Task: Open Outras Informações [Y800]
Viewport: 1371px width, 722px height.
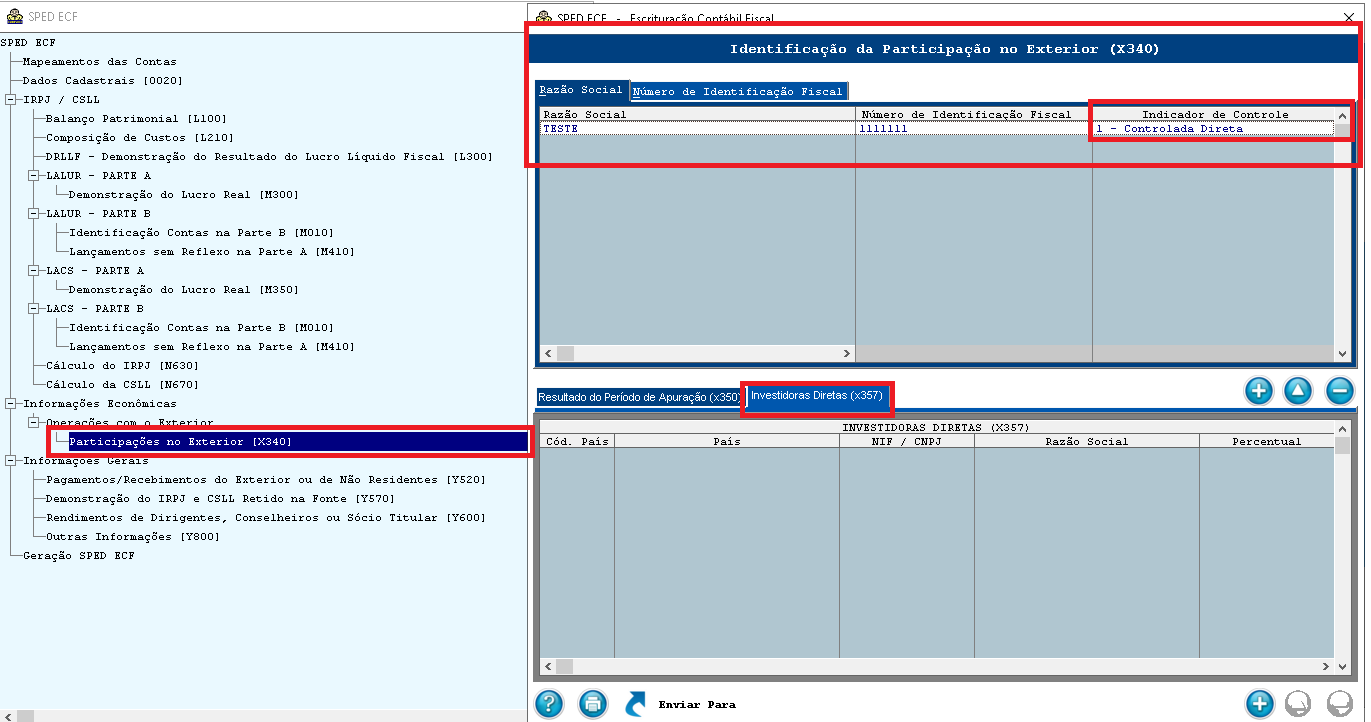Action: click(x=132, y=536)
